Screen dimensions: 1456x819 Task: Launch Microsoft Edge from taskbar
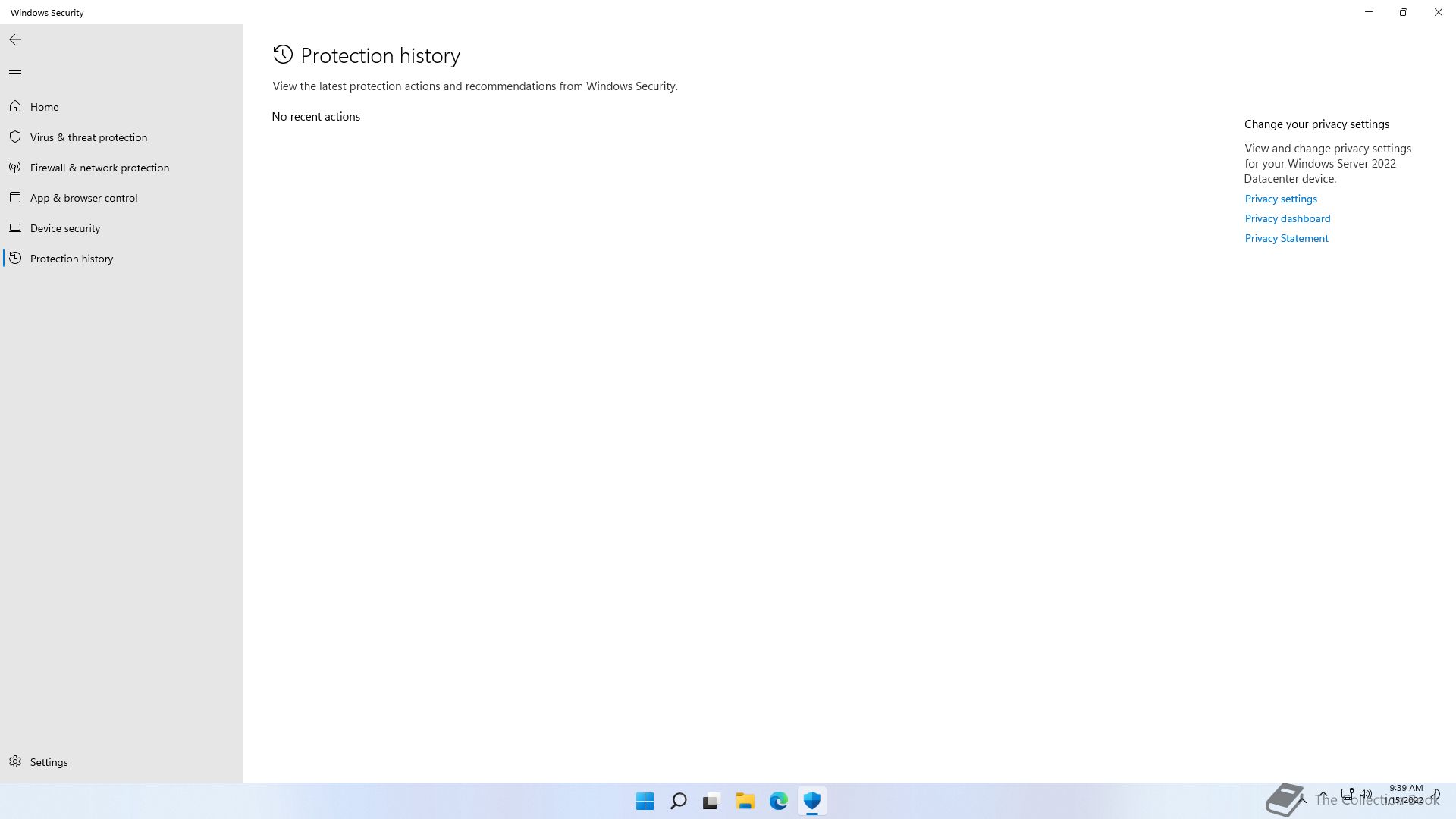(x=779, y=801)
